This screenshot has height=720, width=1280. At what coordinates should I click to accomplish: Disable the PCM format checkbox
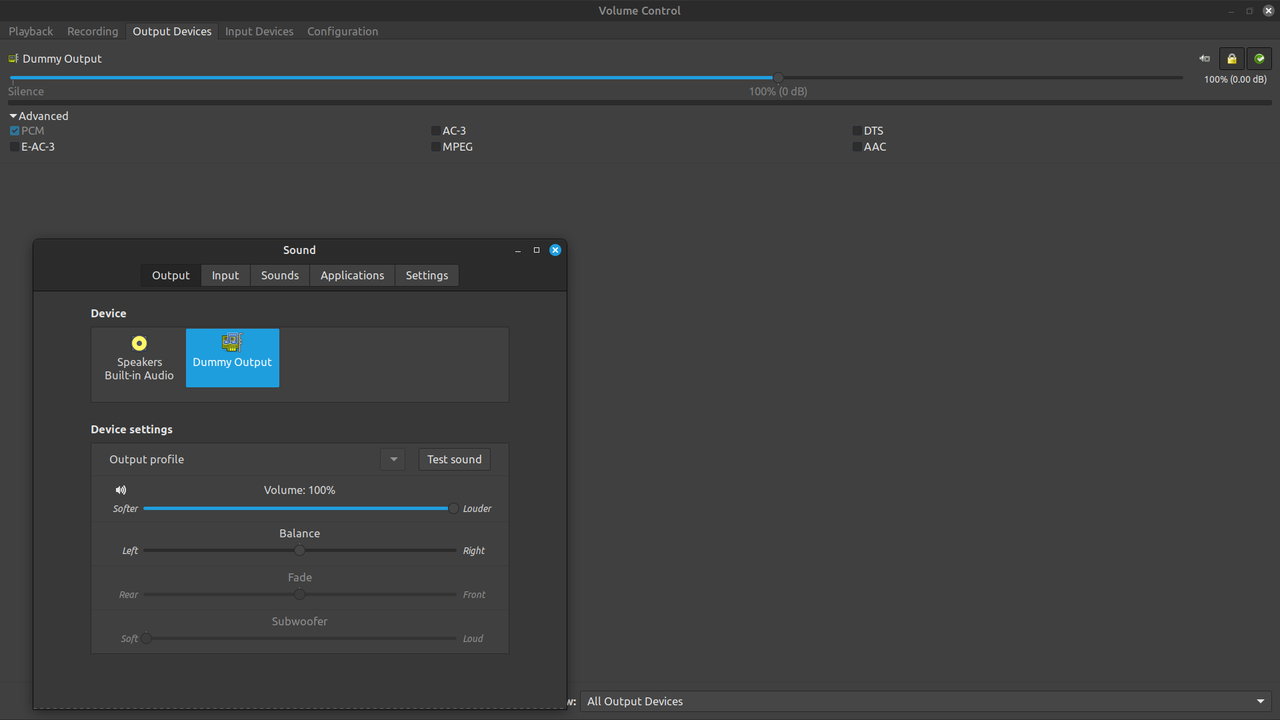pos(13,130)
